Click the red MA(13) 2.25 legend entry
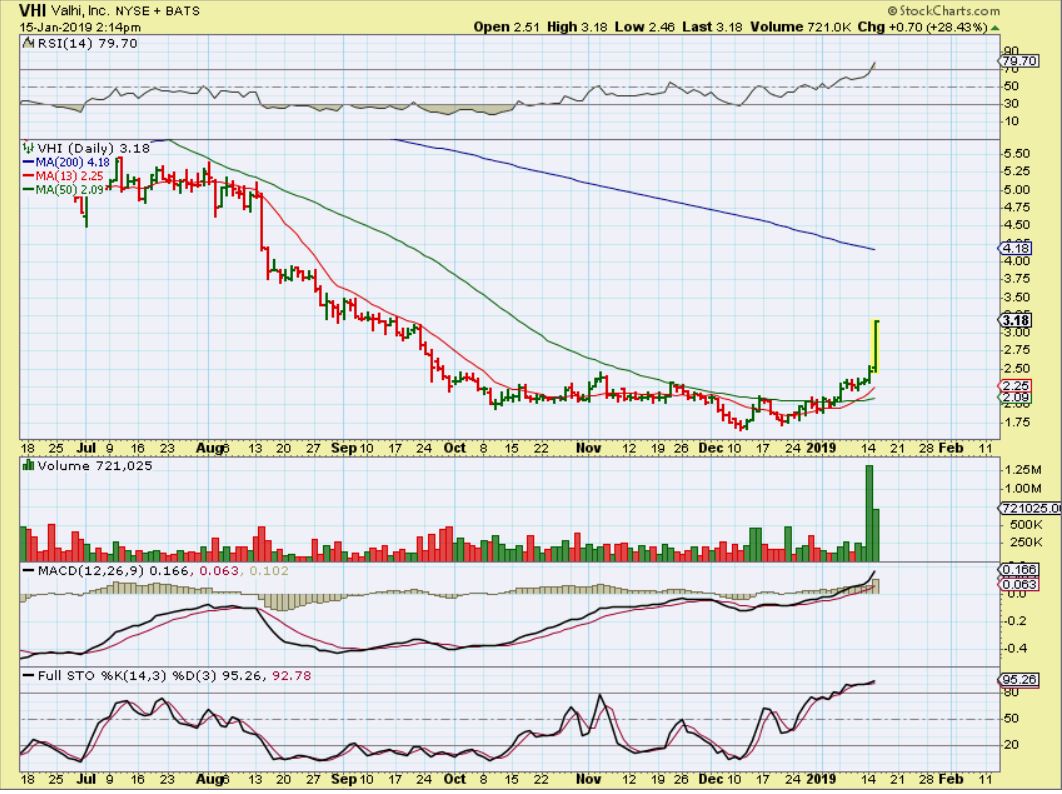Screen dimensions: 1062x794 [63, 176]
